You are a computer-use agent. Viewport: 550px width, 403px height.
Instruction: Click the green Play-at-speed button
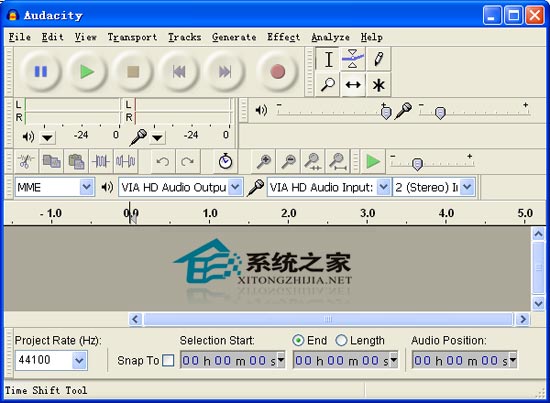point(373,162)
